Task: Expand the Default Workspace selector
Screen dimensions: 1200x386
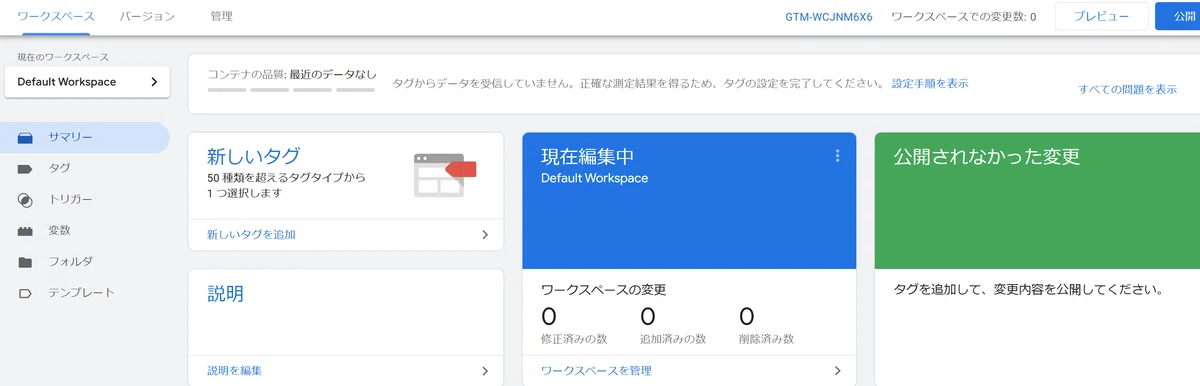Action: (x=87, y=82)
